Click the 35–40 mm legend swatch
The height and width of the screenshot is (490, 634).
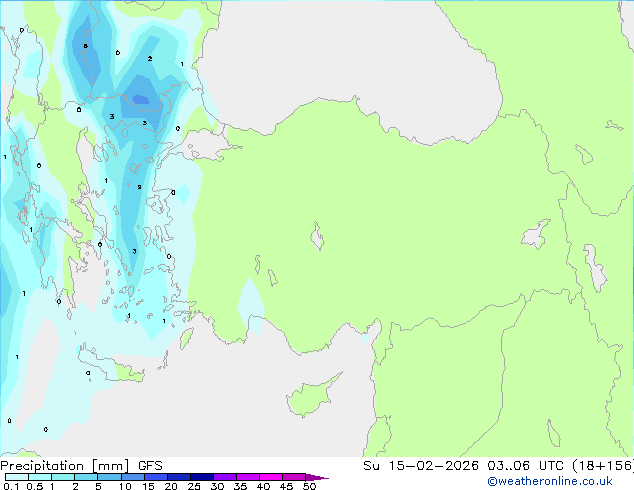pos(247,477)
